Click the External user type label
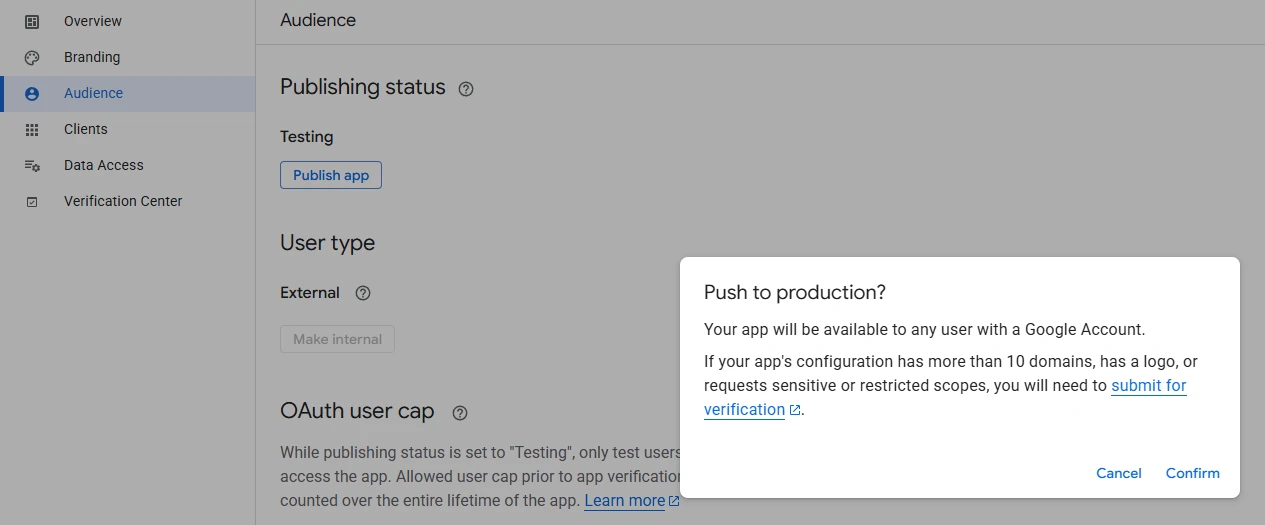The height and width of the screenshot is (525, 1265). click(x=310, y=293)
